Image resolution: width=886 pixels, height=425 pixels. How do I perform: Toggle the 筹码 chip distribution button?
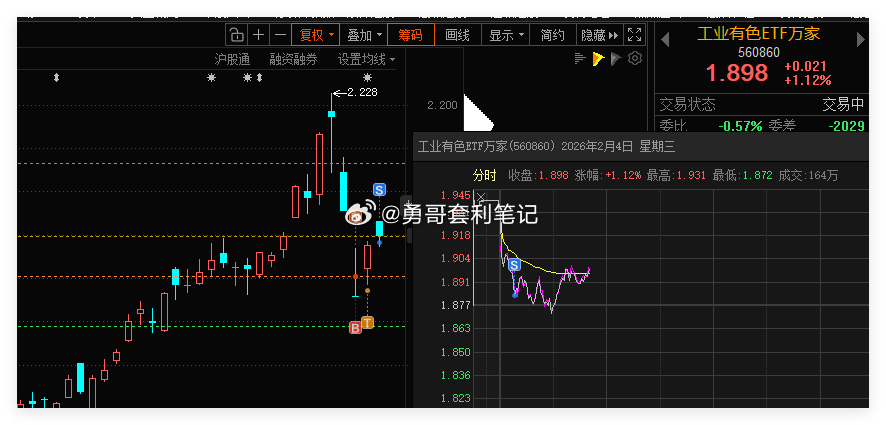(411, 35)
